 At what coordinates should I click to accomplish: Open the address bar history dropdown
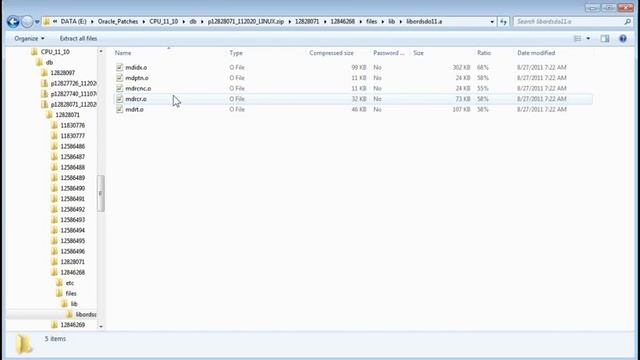click(x=492, y=22)
